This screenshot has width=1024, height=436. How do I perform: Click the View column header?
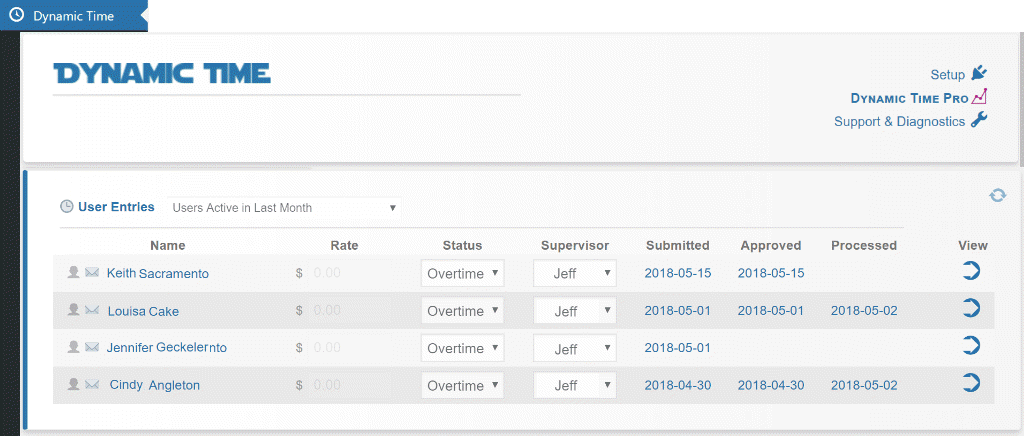click(x=973, y=245)
